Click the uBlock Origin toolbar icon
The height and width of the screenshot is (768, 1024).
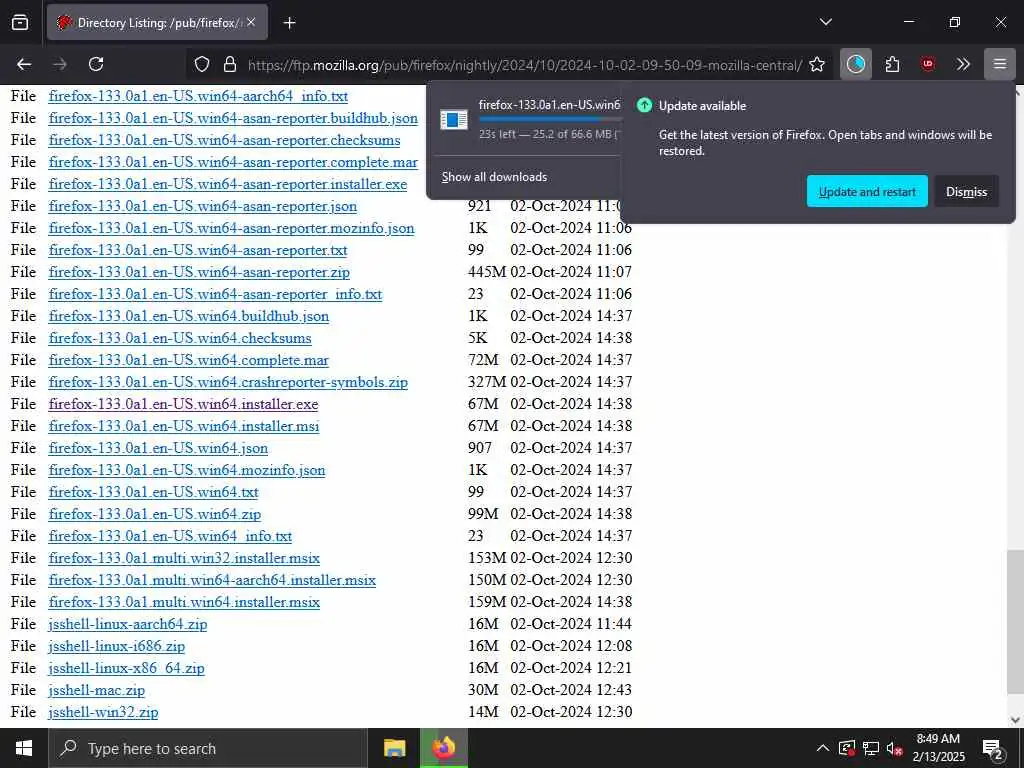(x=927, y=64)
